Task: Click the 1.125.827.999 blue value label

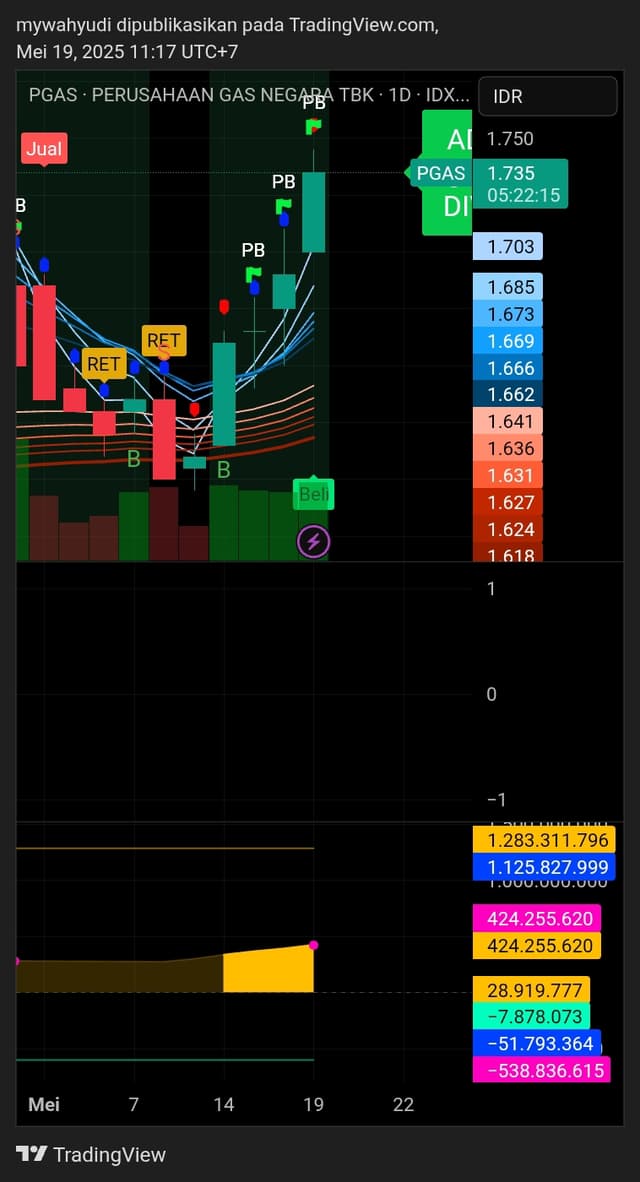Action: pyautogui.click(x=544, y=867)
